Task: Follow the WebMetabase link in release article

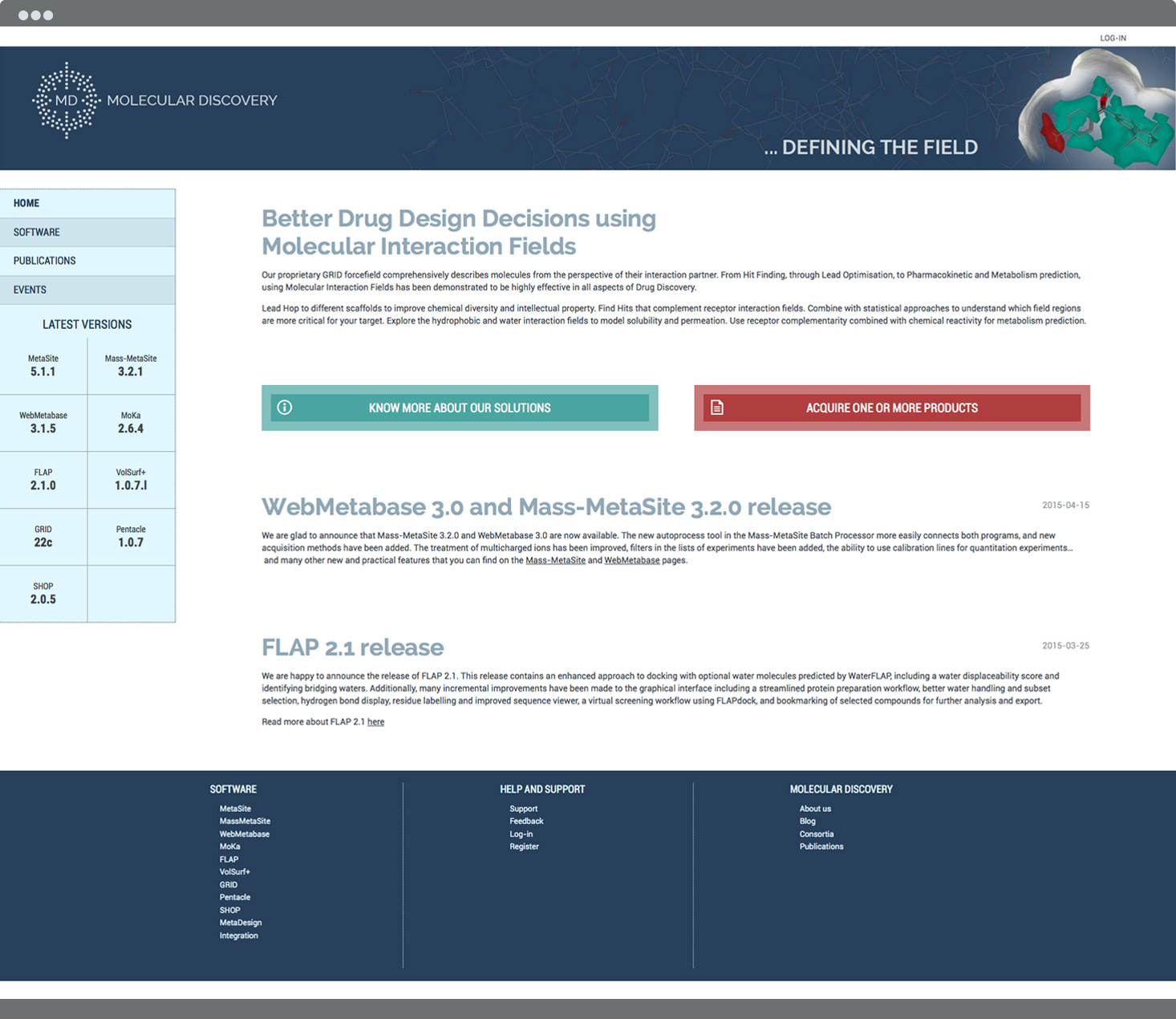Action: tap(632, 561)
